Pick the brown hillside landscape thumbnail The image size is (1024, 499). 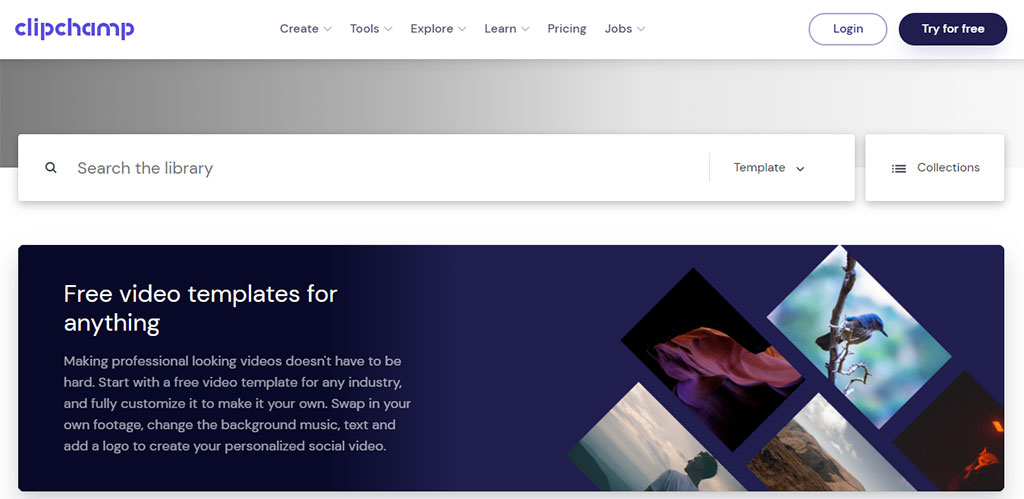tap(815, 450)
